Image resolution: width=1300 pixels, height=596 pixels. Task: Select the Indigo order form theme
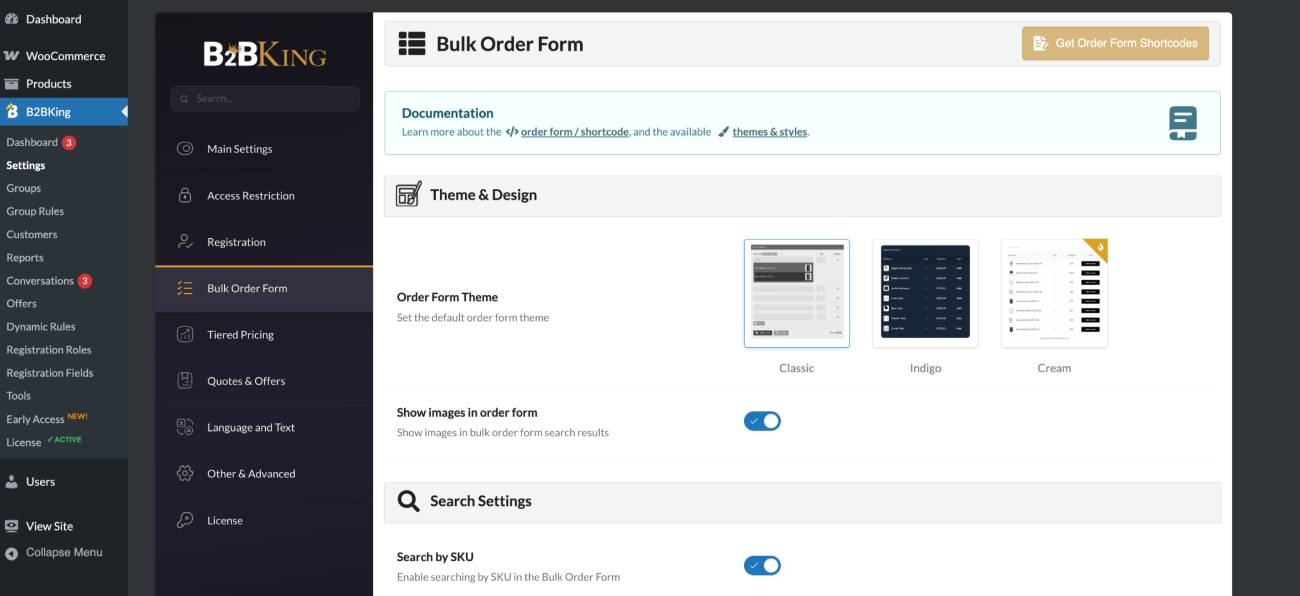coord(925,293)
